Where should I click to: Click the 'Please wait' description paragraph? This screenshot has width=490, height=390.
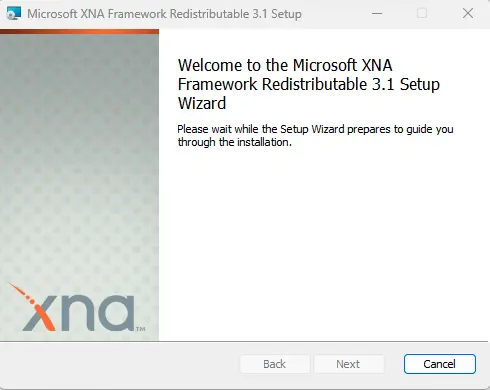tap(315, 135)
